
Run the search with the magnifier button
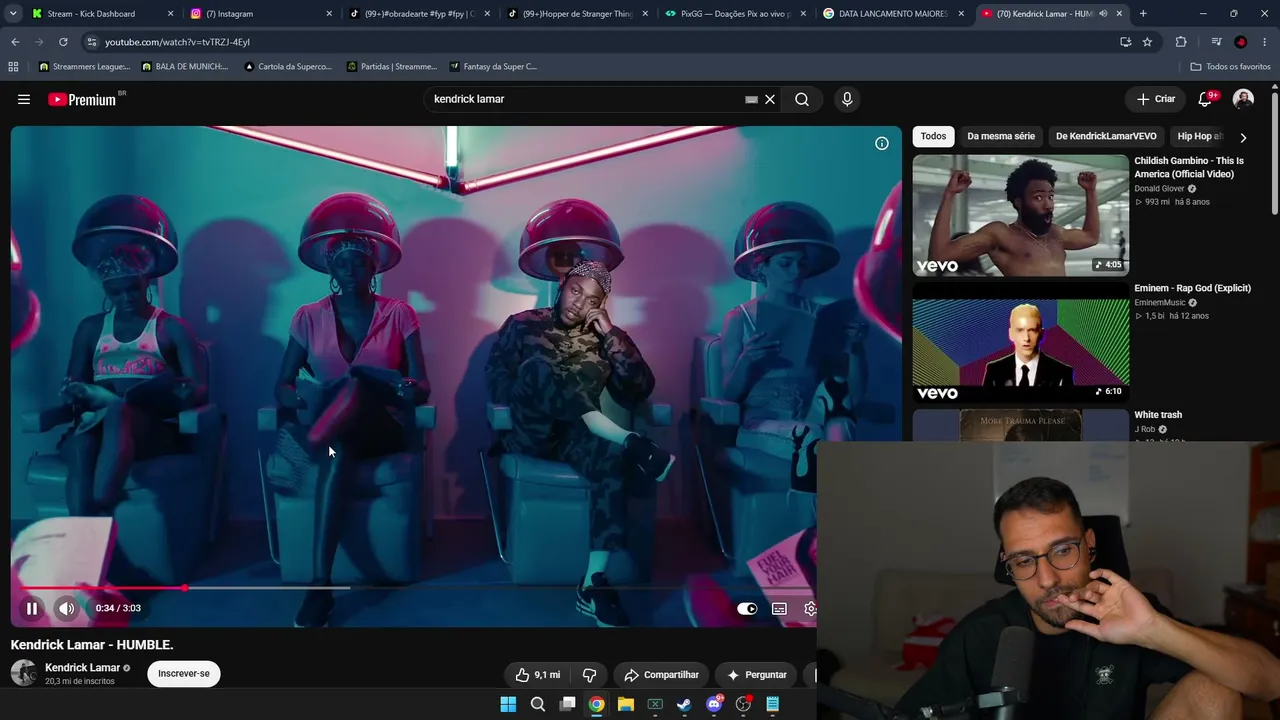pos(802,99)
